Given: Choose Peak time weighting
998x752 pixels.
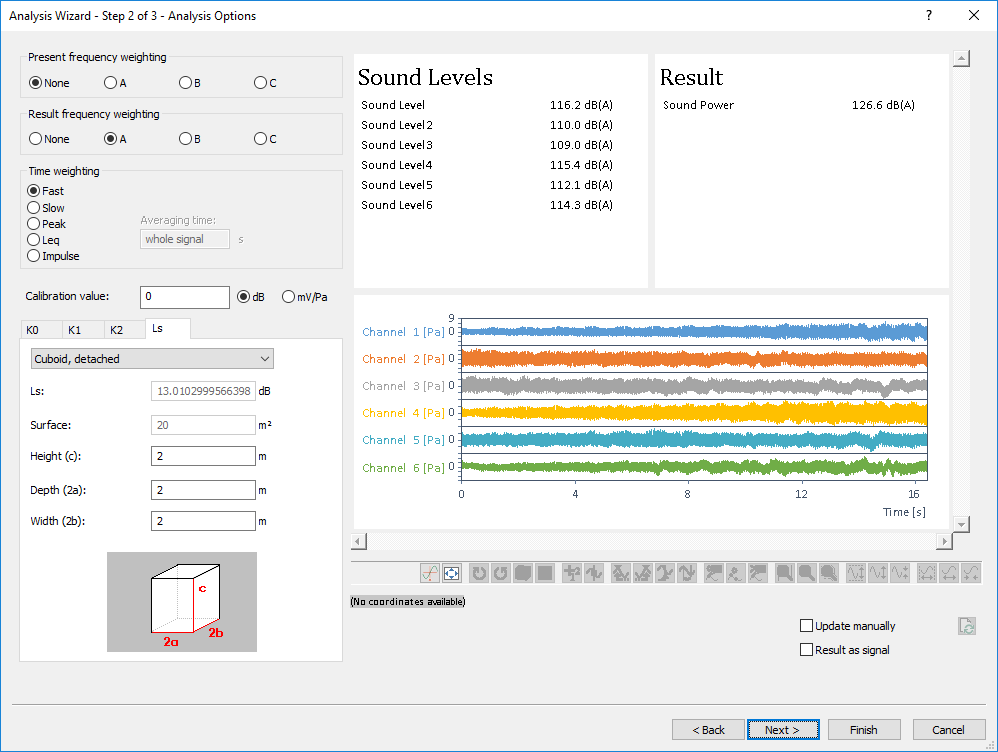Looking at the screenshot, I should click(46, 223).
